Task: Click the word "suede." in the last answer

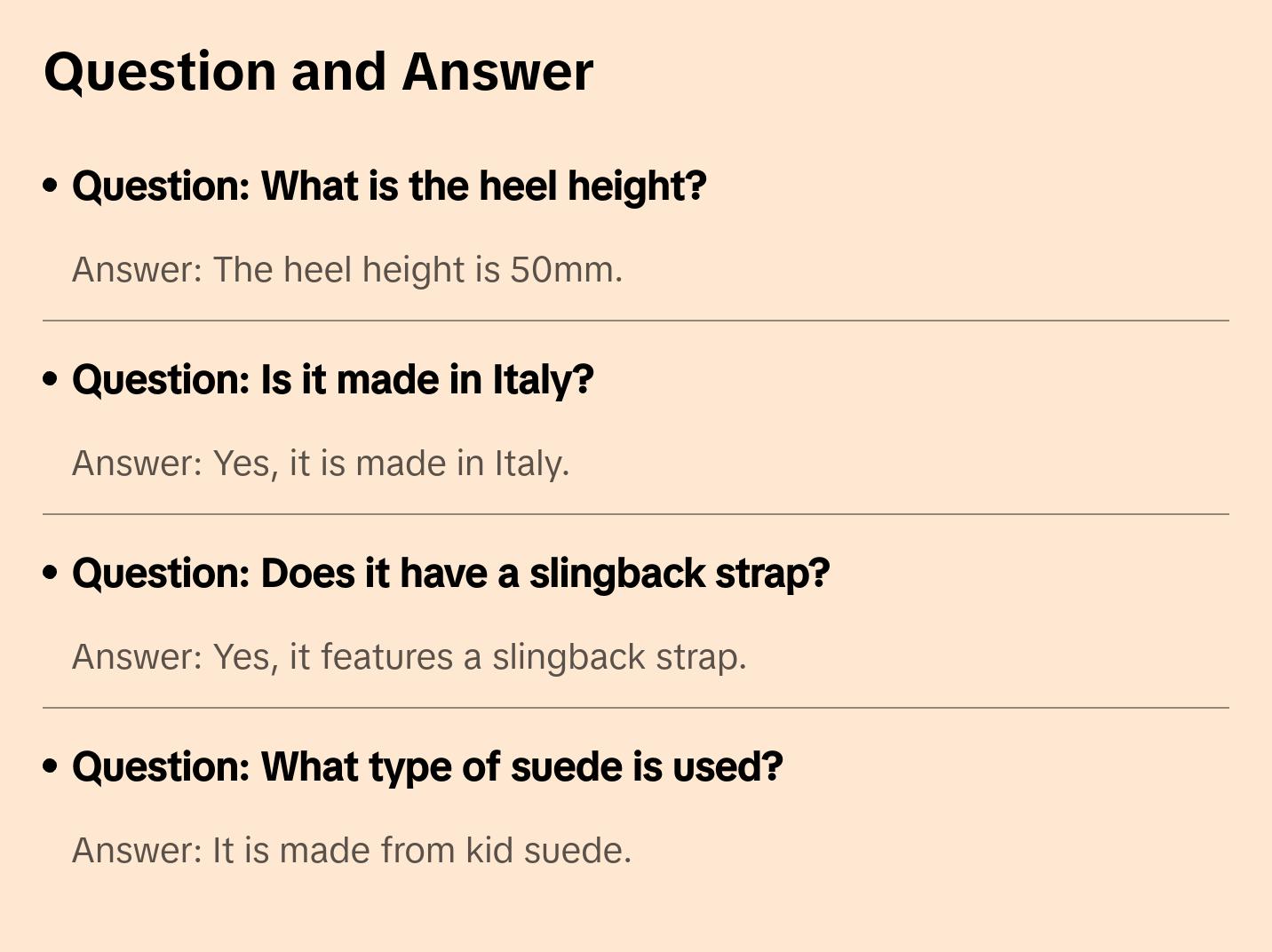Action: click(x=577, y=851)
